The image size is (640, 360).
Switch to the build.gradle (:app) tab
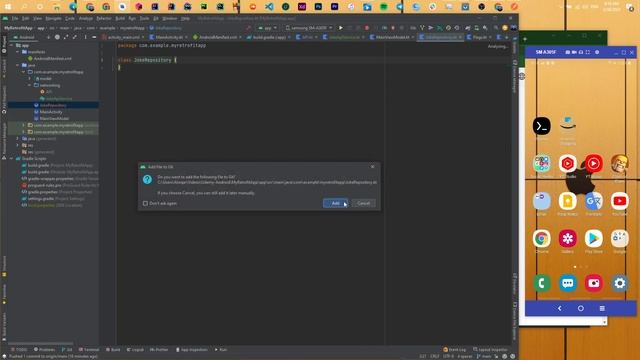(268, 37)
